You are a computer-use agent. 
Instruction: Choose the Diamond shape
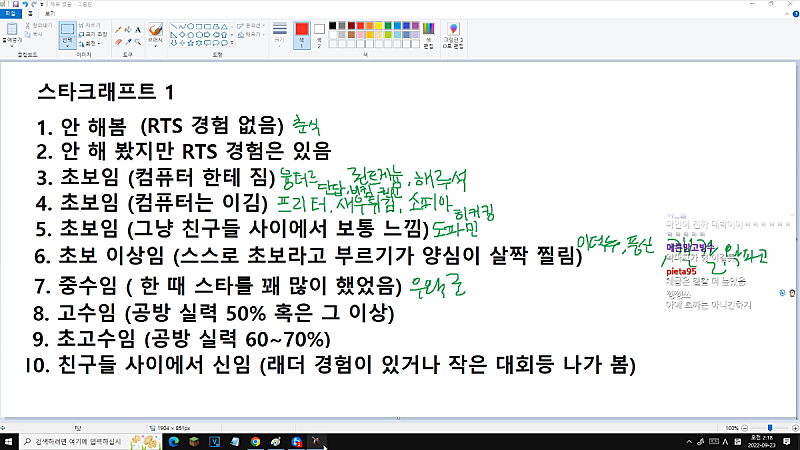pyautogui.click(x=182, y=35)
